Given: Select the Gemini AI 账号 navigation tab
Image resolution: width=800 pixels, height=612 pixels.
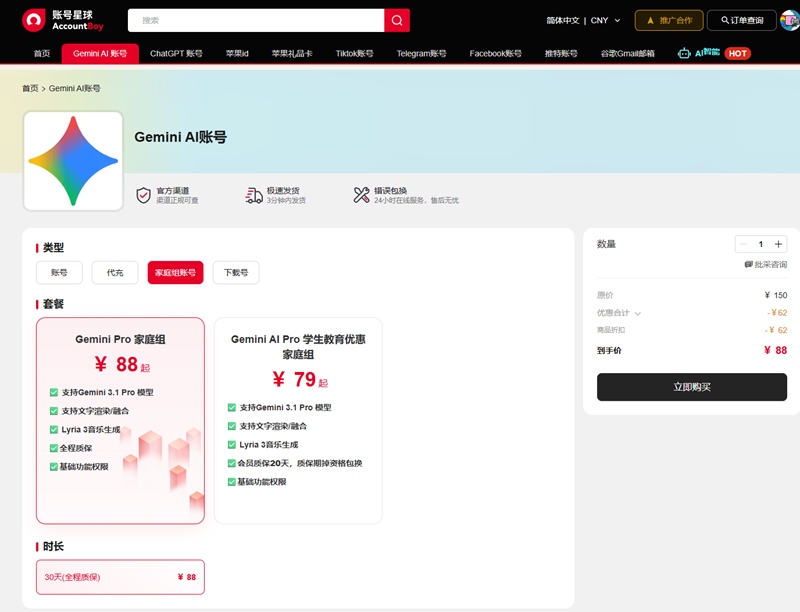Looking at the screenshot, I should [100, 54].
